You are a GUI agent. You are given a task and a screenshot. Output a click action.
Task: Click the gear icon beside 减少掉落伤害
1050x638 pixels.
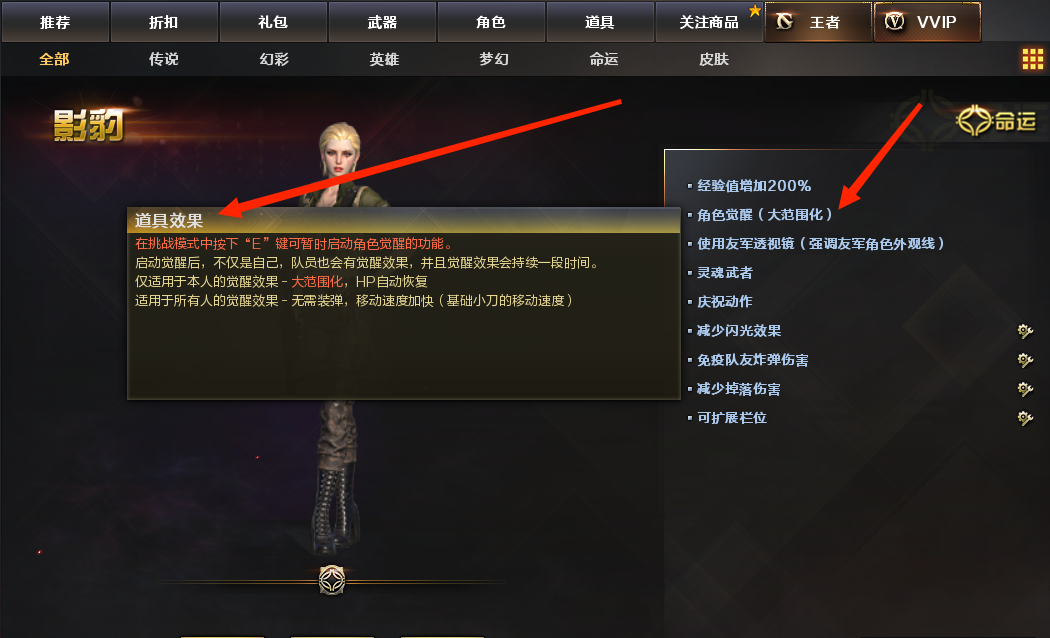click(1025, 389)
